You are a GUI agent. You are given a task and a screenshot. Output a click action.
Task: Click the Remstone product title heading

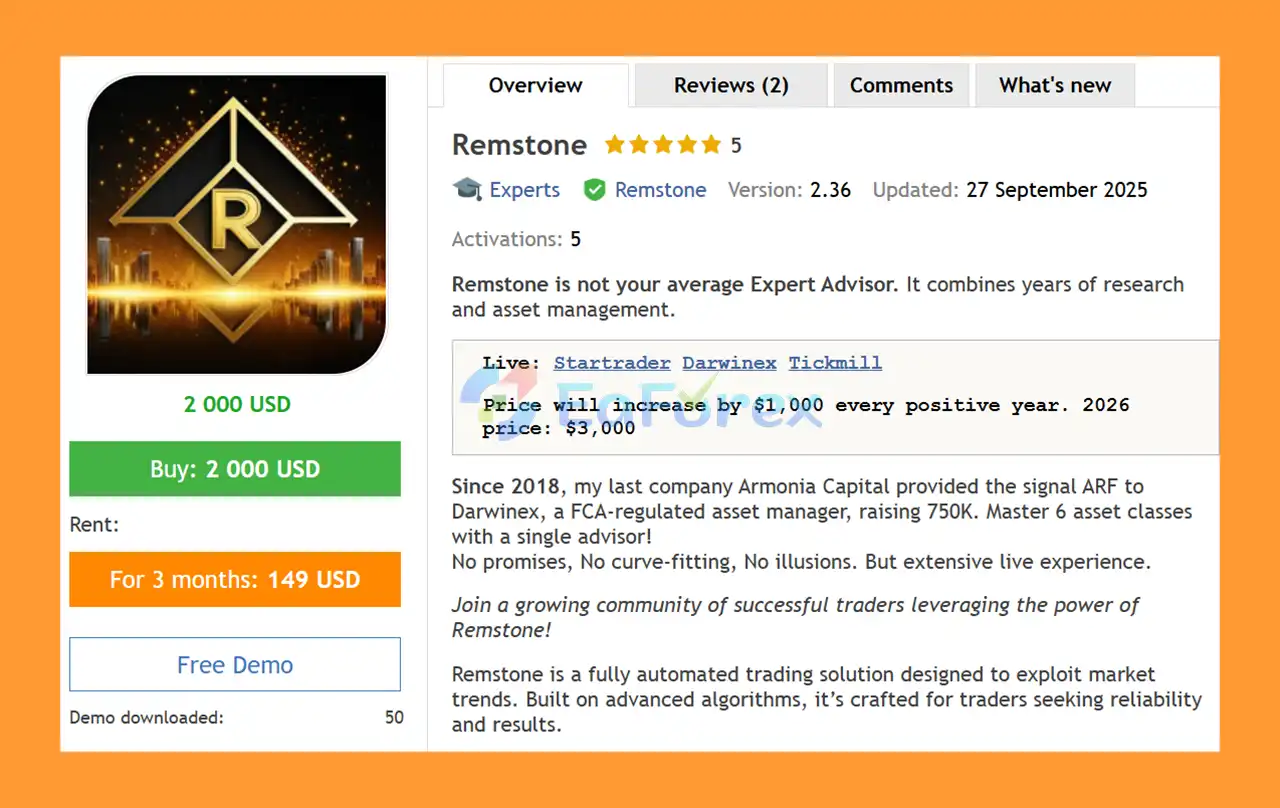[519, 145]
